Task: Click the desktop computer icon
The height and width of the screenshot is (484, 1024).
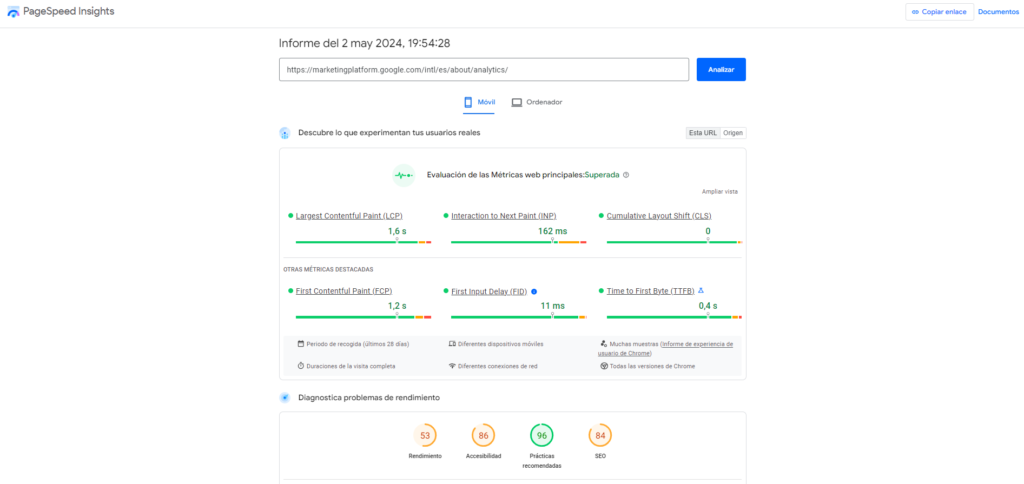Action: point(517,103)
